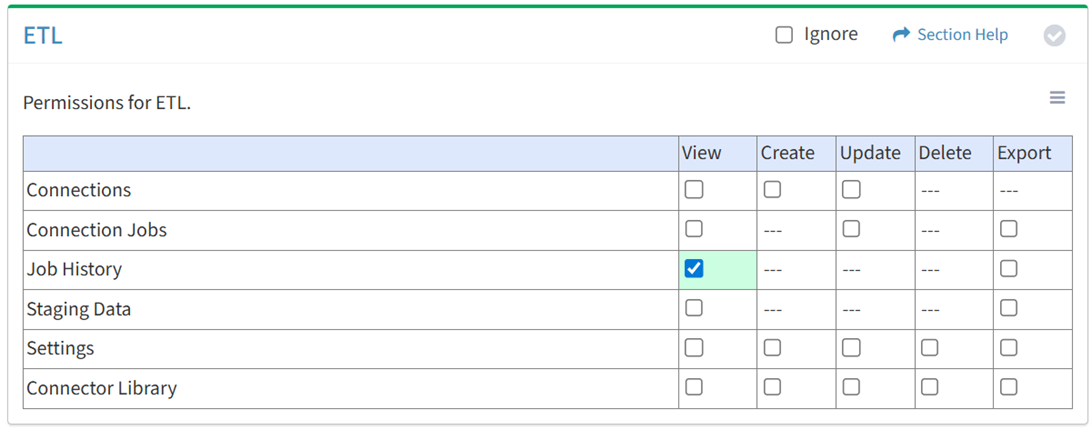Check Update permission for Settings
Screen dimensions: 1092x430
click(851, 348)
